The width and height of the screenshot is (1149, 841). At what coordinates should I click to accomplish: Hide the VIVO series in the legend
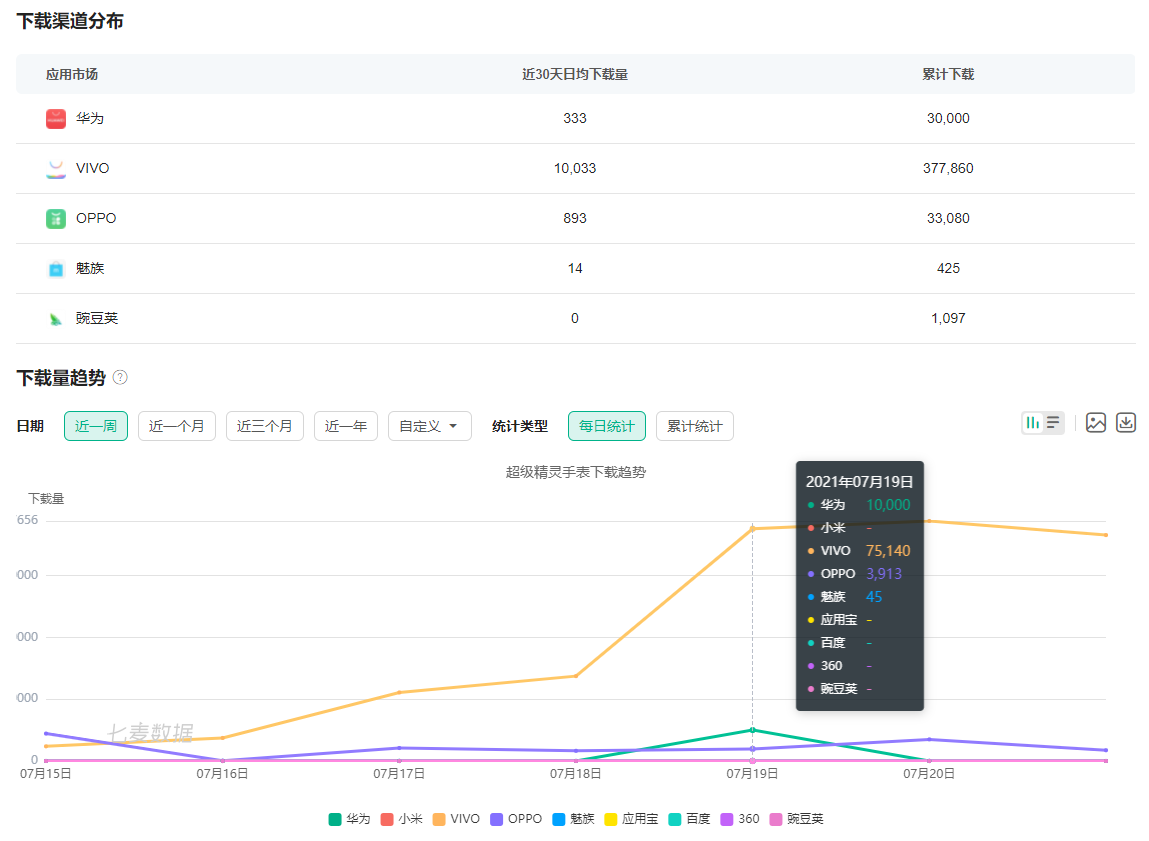pos(455,819)
